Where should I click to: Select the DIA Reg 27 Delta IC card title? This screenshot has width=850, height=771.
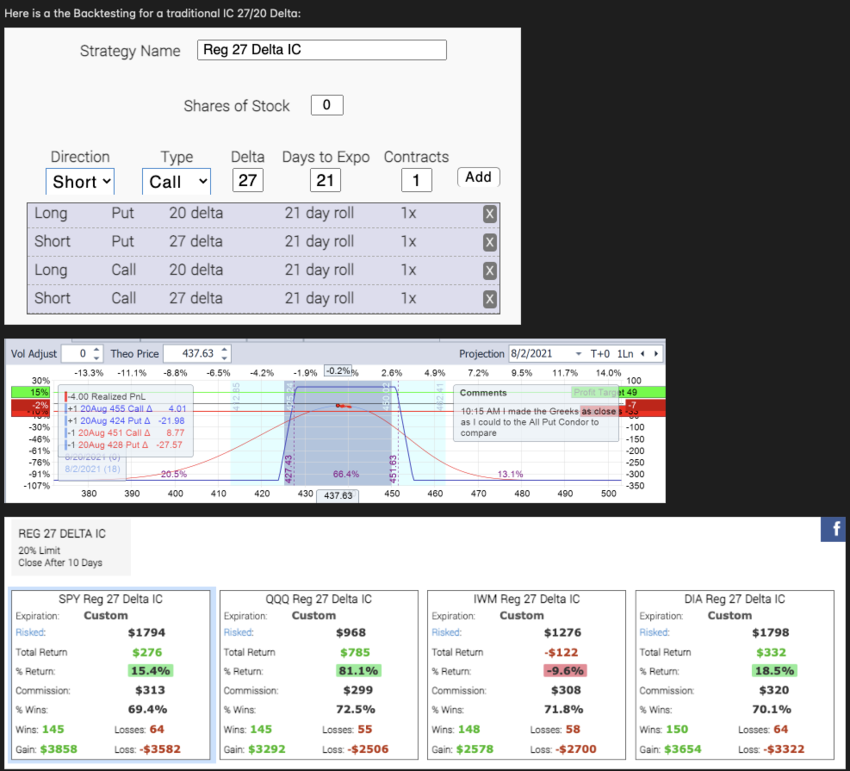735,599
